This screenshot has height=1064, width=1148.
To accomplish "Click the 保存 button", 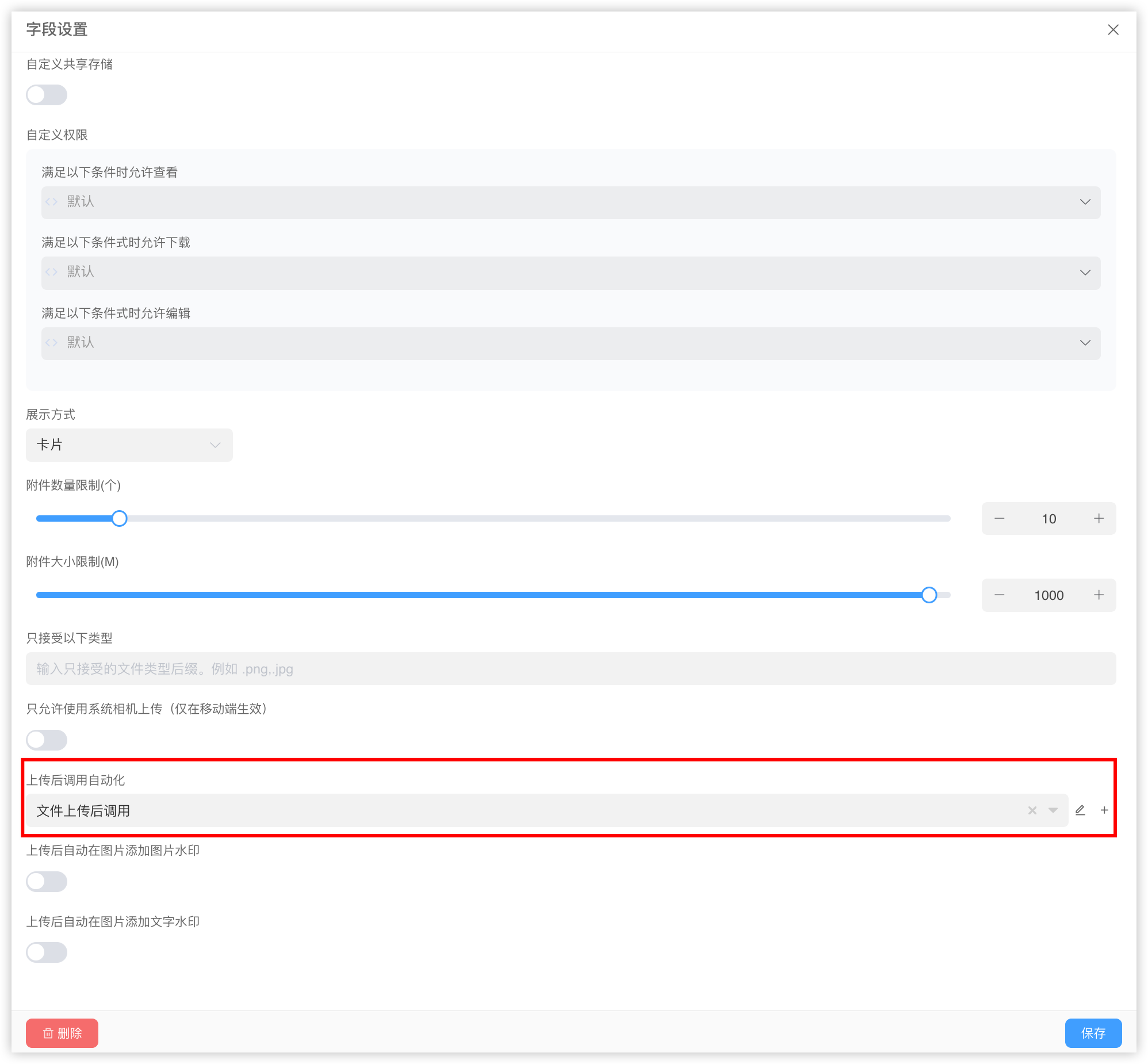I will pyautogui.click(x=1093, y=1033).
